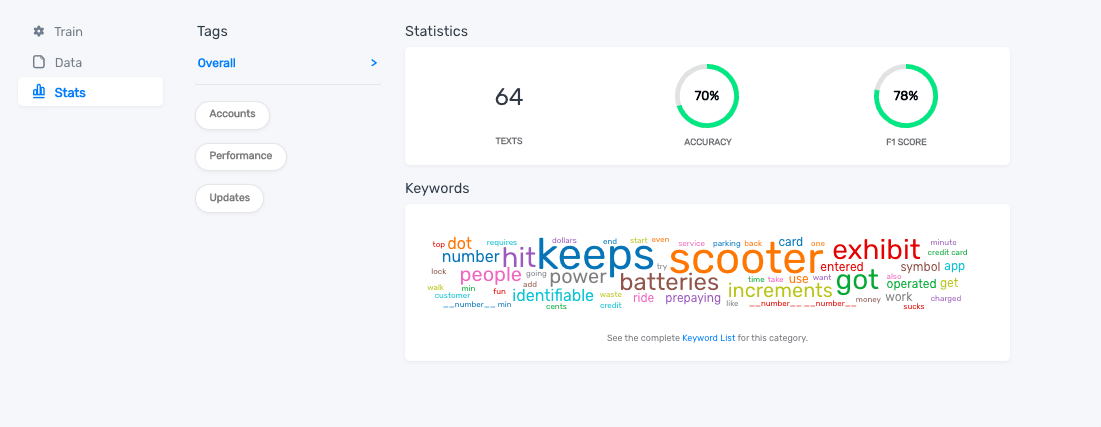
Task: Open the complete Keyword List link
Action: (708, 338)
